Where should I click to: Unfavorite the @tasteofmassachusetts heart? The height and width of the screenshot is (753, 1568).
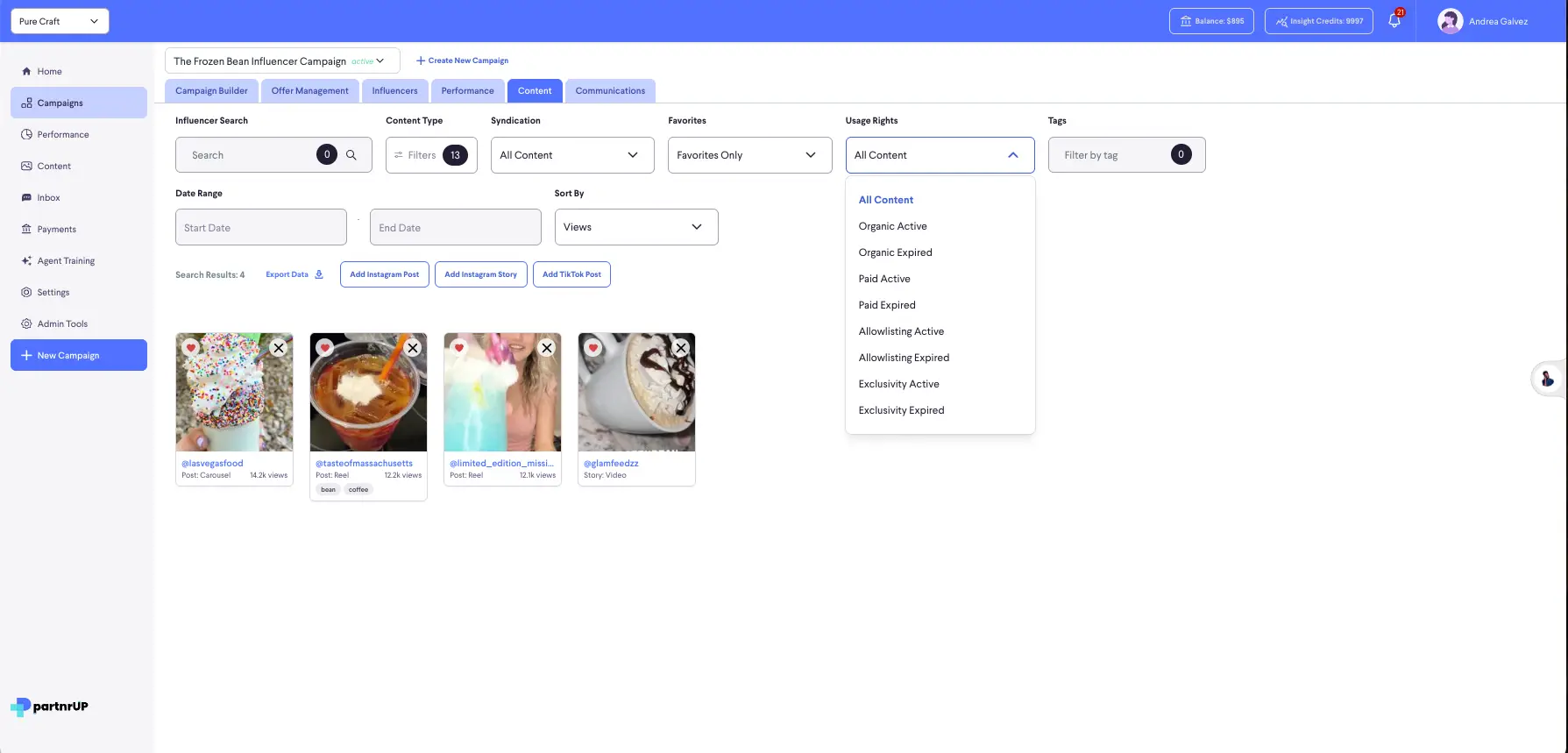click(325, 348)
